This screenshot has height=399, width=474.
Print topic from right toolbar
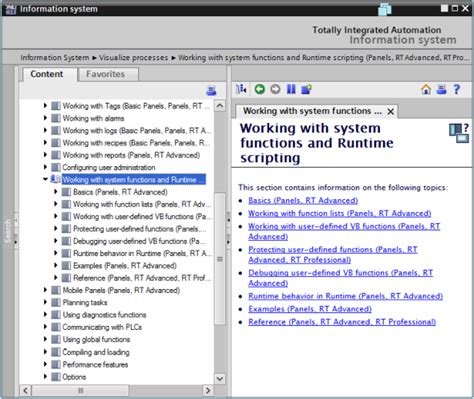point(441,89)
